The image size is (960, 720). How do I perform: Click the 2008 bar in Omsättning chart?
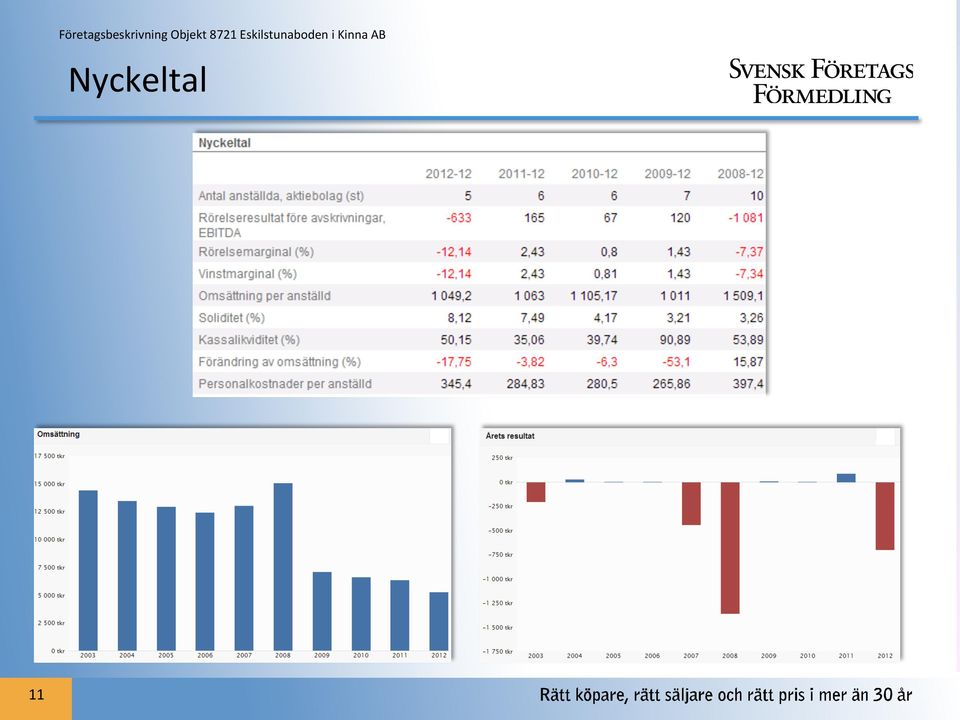click(283, 567)
